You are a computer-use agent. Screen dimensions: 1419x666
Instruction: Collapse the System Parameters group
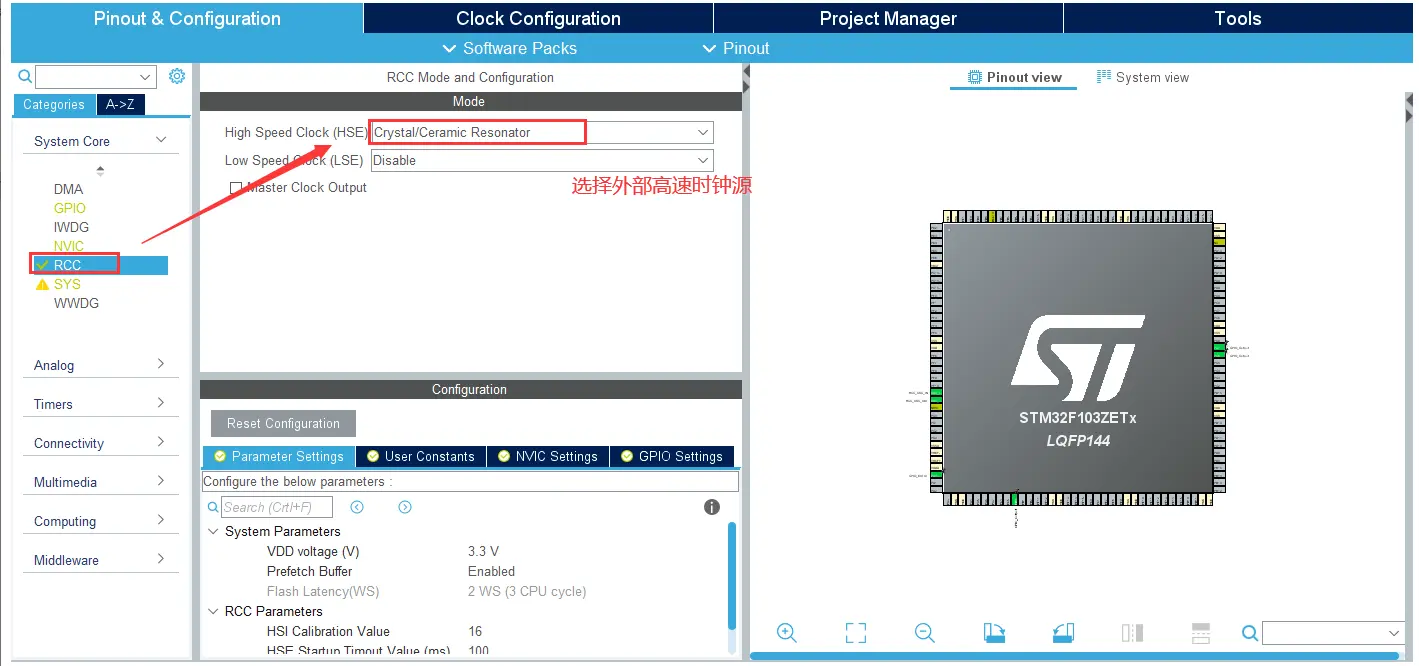(213, 531)
